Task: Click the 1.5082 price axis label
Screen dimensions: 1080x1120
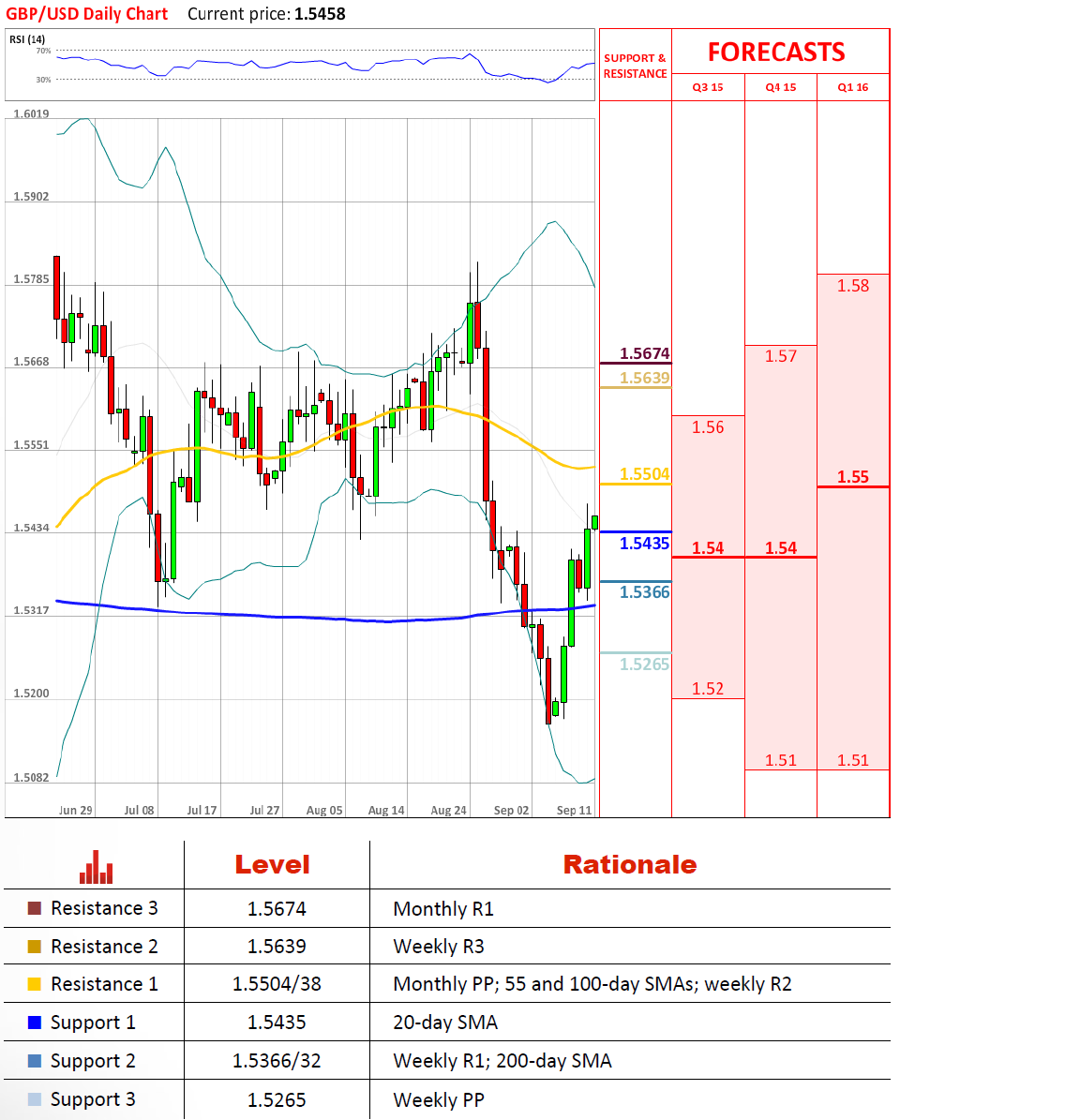Action: (x=32, y=777)
